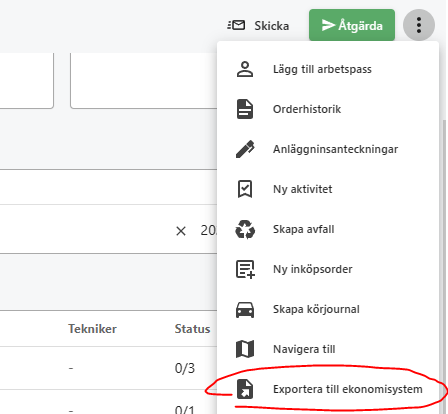Click the bookmark check icon for Ny aktivitet
448x414 pixels.
click(x=245, y=189)
